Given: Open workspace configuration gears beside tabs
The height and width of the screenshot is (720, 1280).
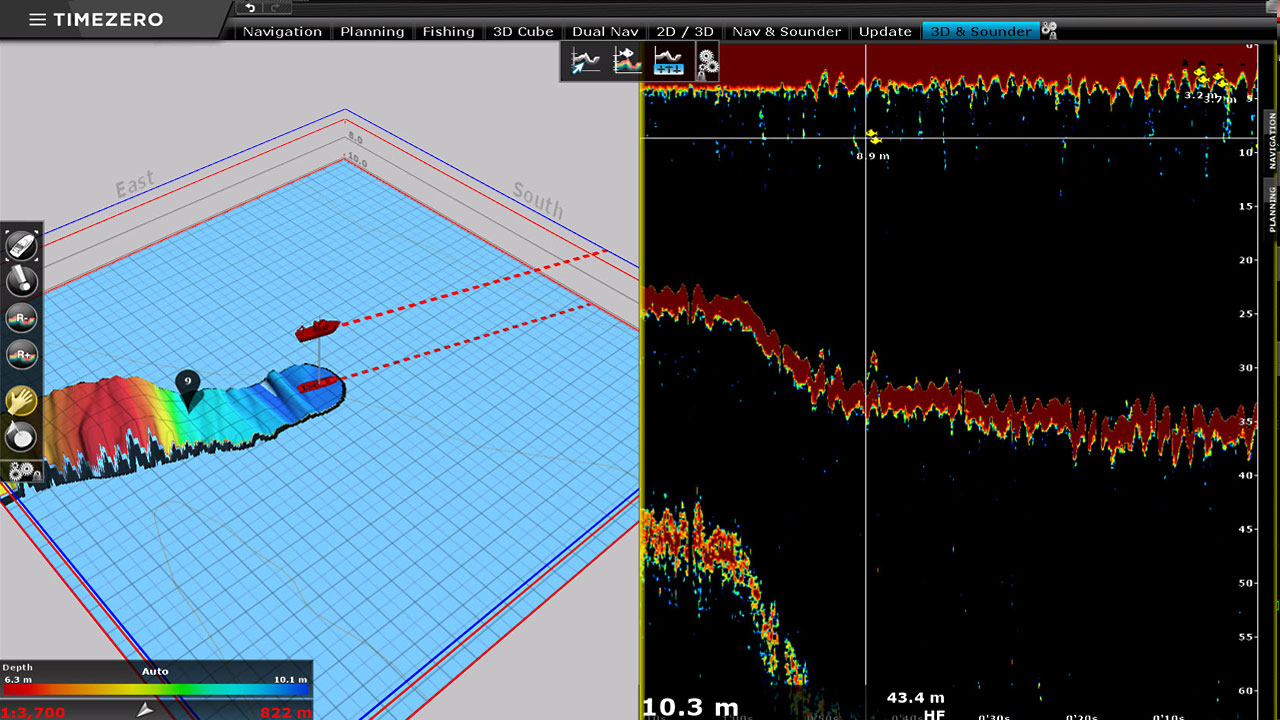Looking at the screenshot, I should click(x=1049, y=31).
